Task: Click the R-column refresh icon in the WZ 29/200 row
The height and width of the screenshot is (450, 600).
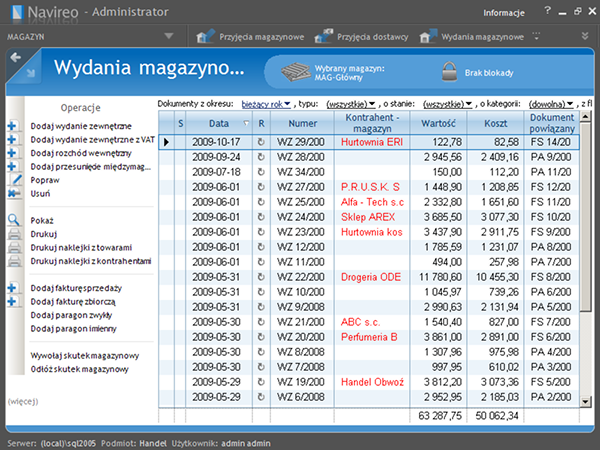Action: tap(261, 143)
